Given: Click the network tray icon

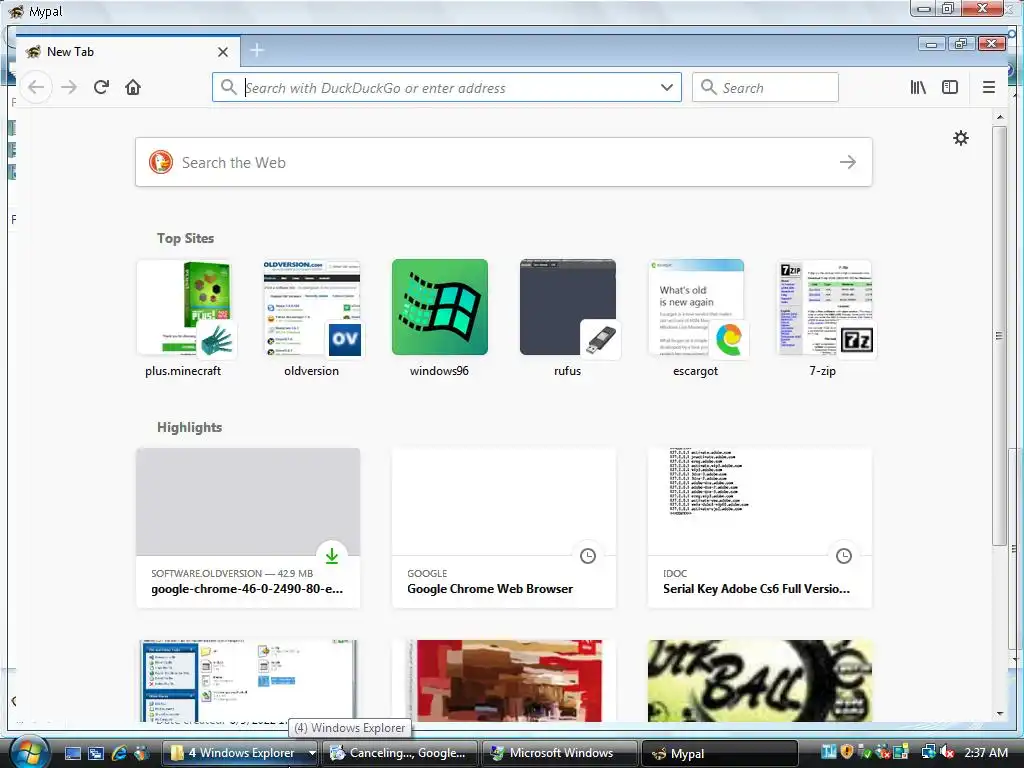Looking at the screenshot, I should [x=928, y=752].
